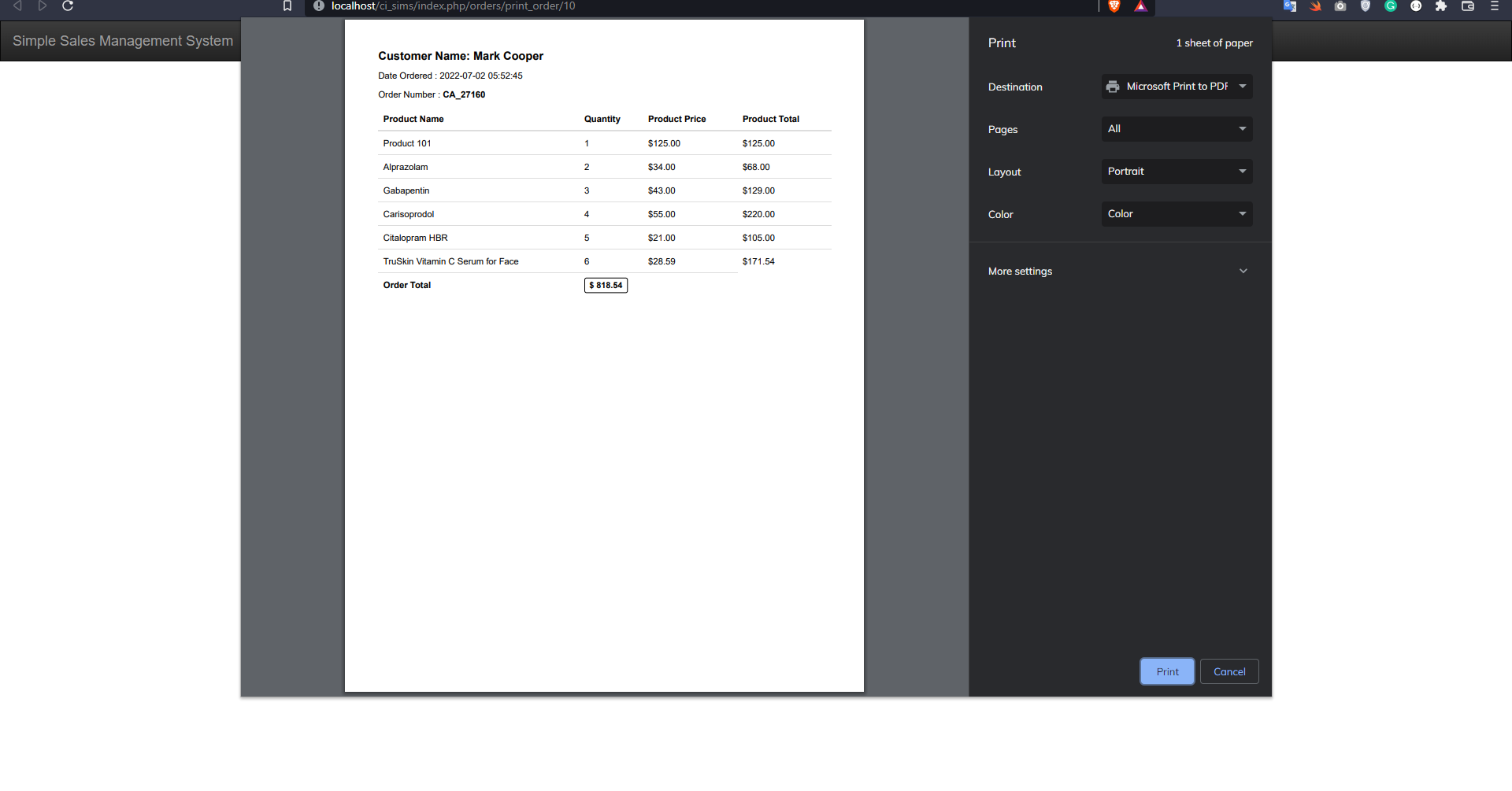Click Gabapentin row name
The width and height of the screenshot is (1512, 791).
(406, 190)
